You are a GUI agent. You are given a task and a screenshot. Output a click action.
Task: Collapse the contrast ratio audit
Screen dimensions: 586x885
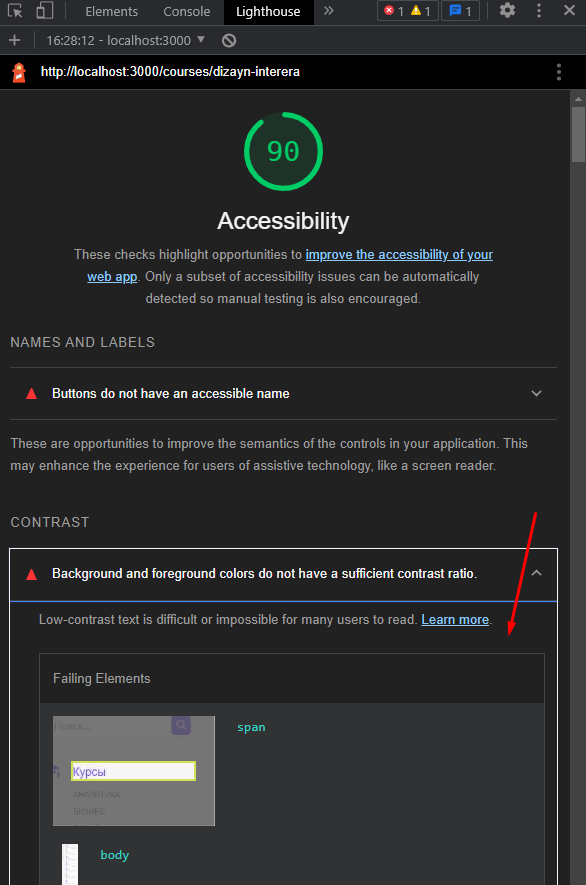283,574
